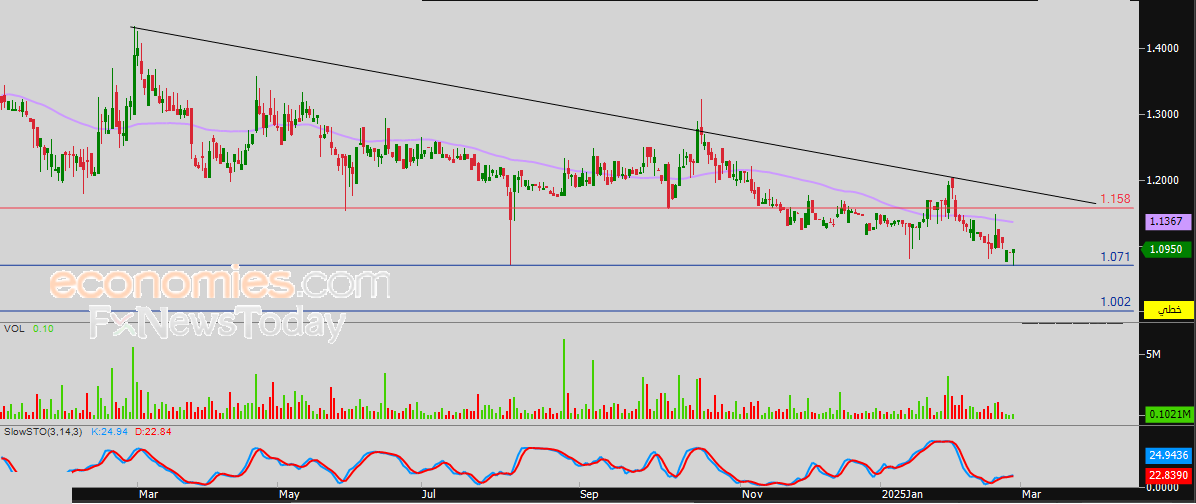Click the Nov label on time axis
The image size is (1196, 504).
click(x=753, y=495)
